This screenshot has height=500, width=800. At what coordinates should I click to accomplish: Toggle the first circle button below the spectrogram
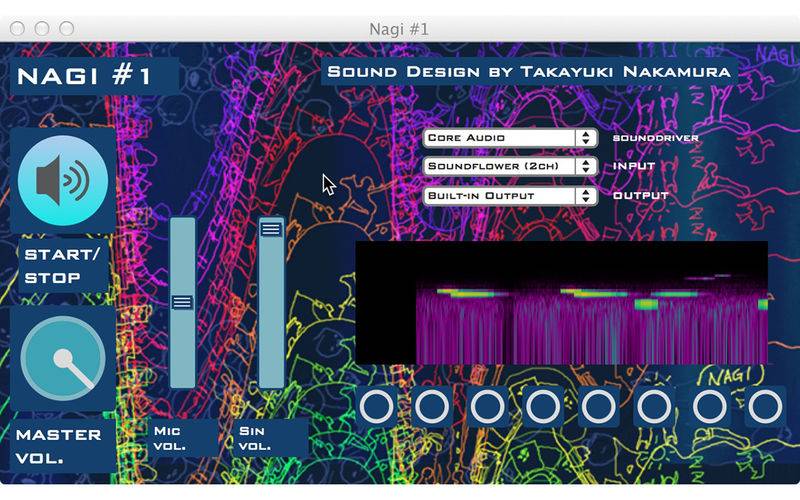[377, 407]
